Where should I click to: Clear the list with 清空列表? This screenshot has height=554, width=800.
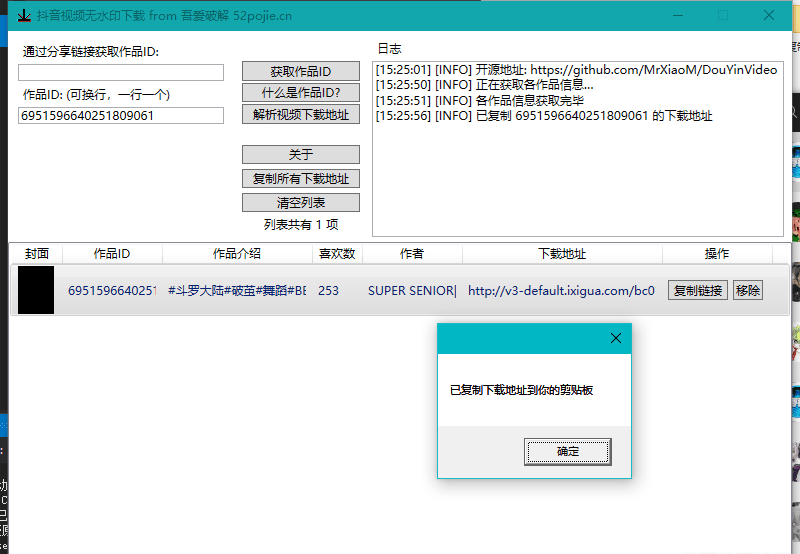click(301, 203)
